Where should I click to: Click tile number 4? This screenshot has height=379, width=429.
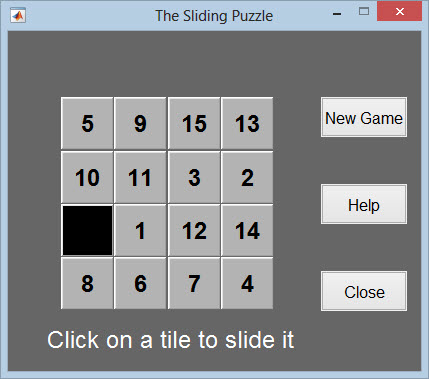(x=247, y=283)
